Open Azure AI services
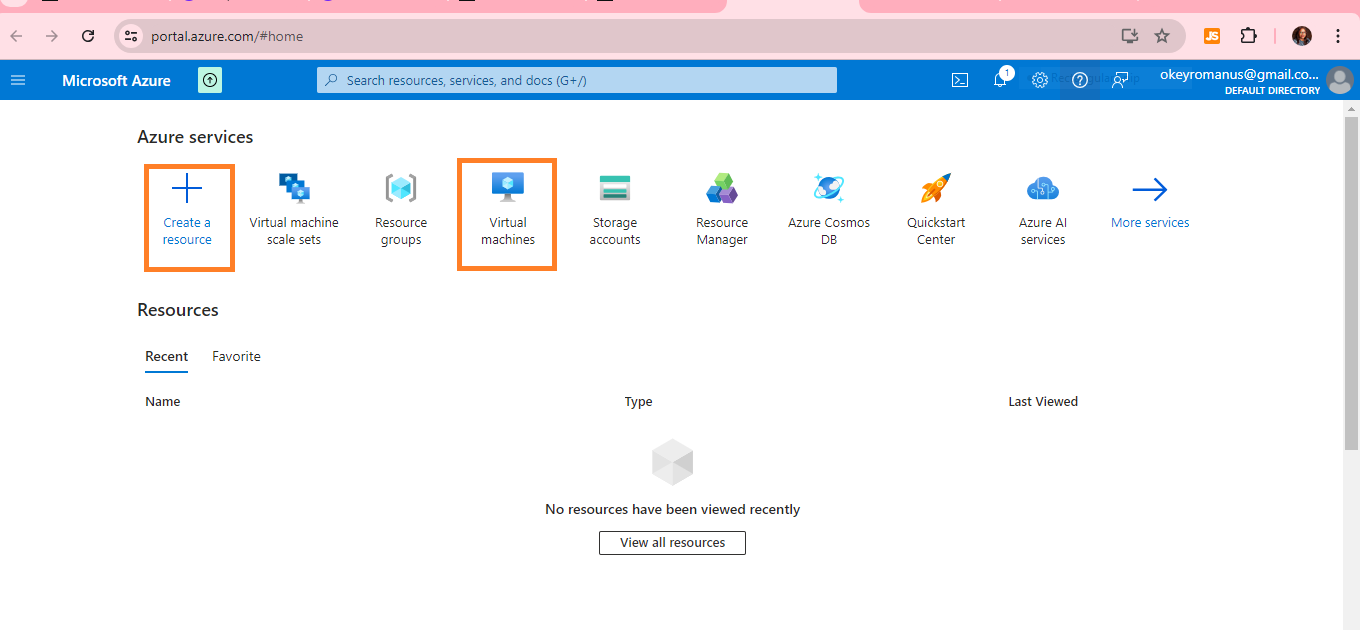This screenshot has width=1360, height=630. [1043, 210]
